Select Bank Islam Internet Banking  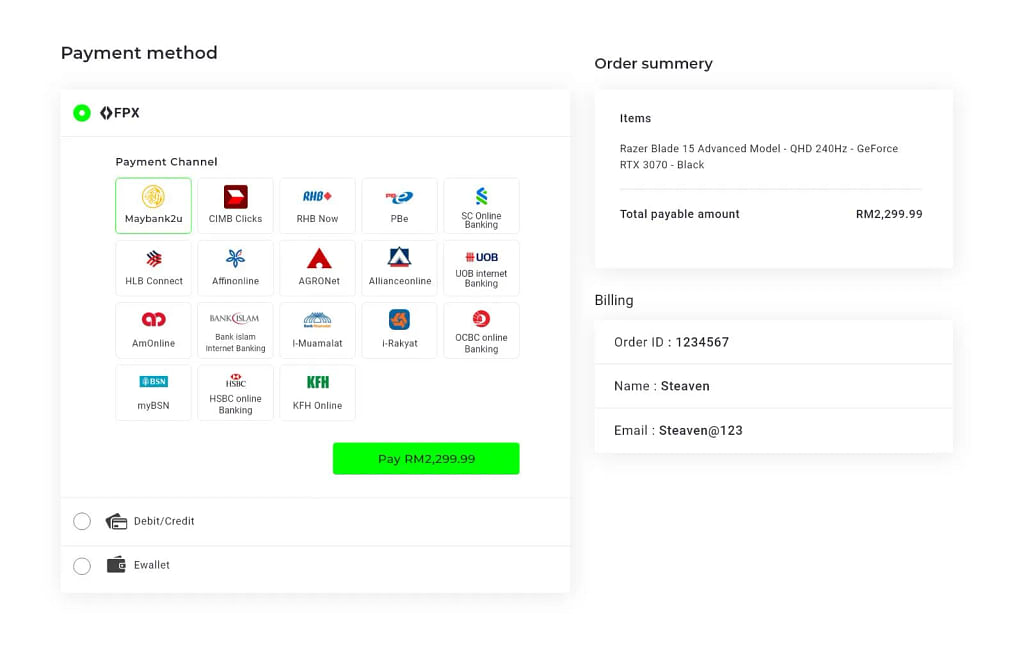[x=235, y=330]
